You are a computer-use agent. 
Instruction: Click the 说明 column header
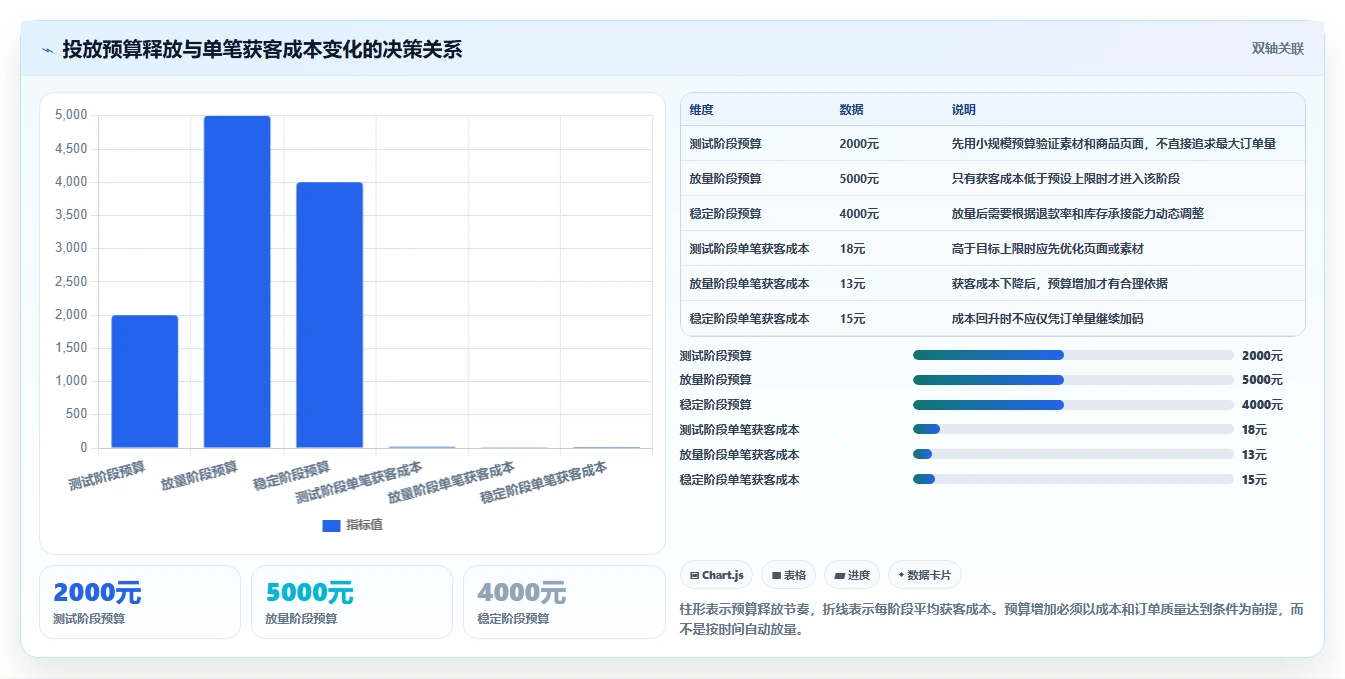964,110
